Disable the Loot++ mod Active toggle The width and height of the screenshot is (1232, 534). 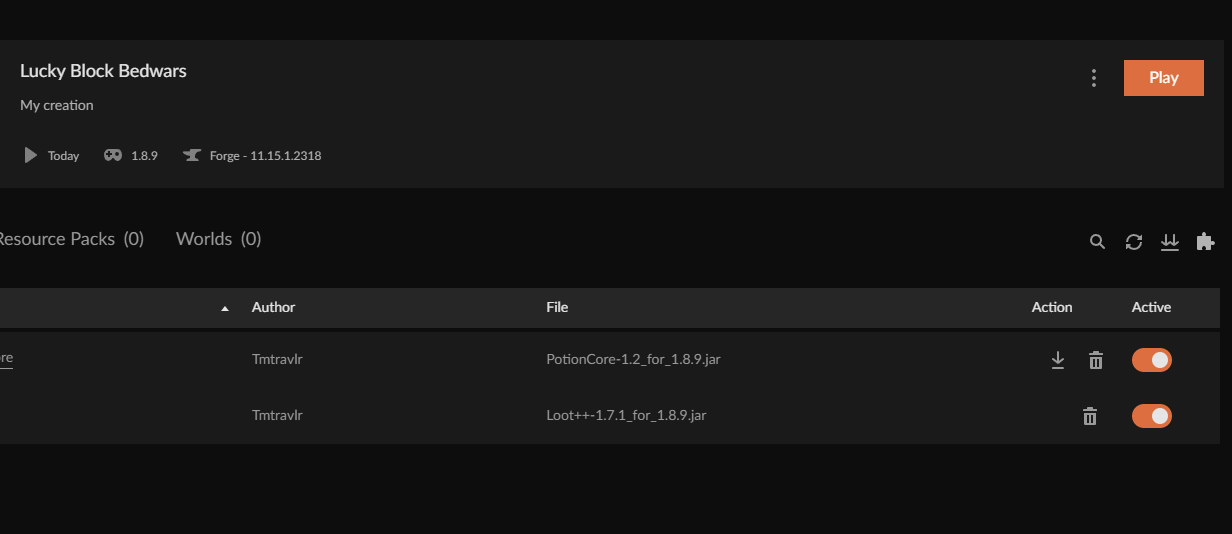tap(1152, 416)
